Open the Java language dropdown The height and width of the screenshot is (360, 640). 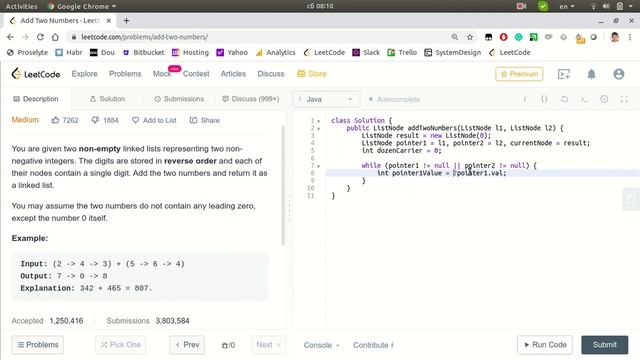click(x=326, y=99)
